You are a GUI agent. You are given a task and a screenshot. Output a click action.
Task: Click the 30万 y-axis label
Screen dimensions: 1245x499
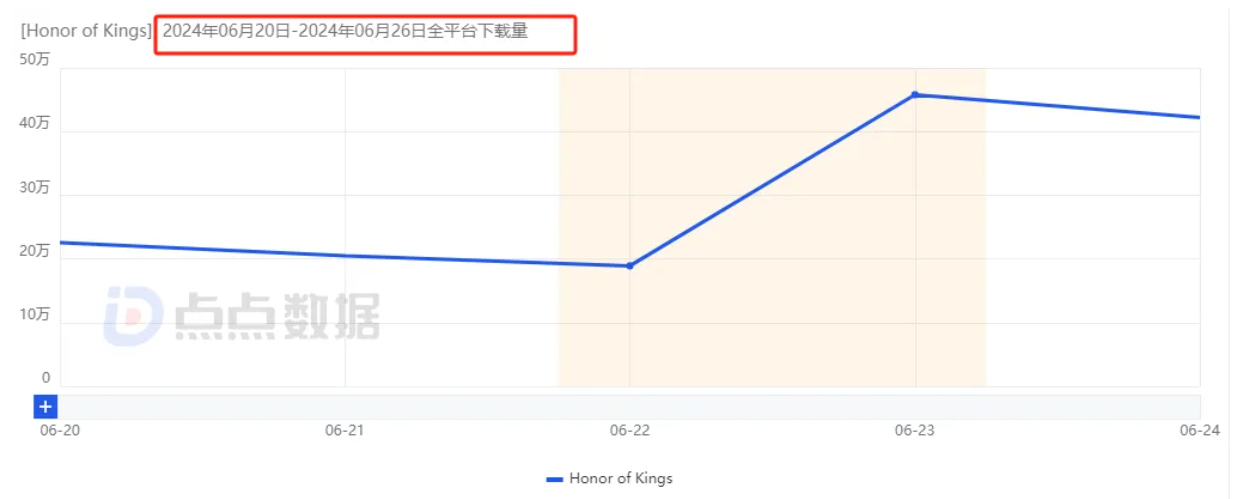coord(35,187)
